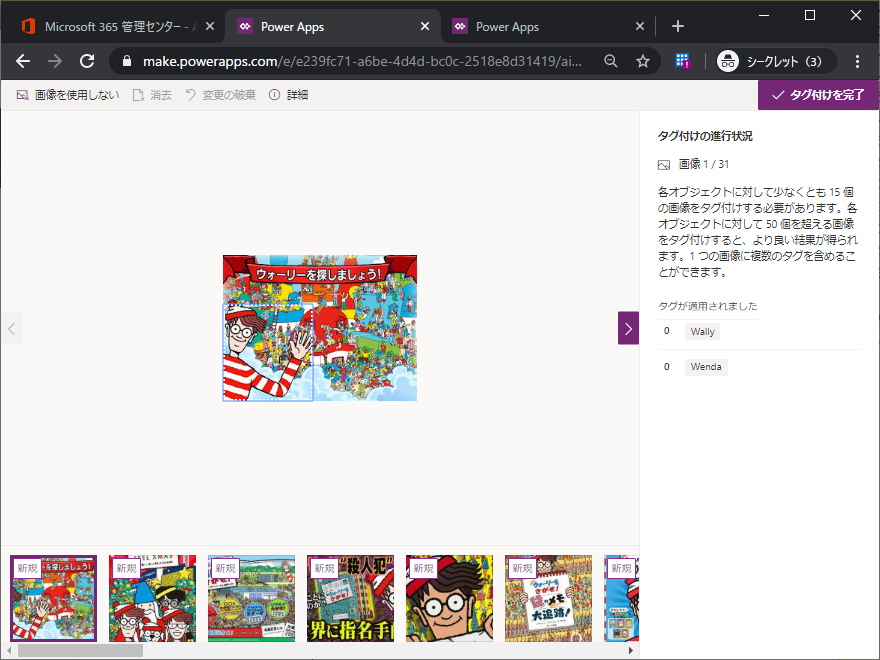
Task: Click the browser back arrow
Action: tap(23, 61)
